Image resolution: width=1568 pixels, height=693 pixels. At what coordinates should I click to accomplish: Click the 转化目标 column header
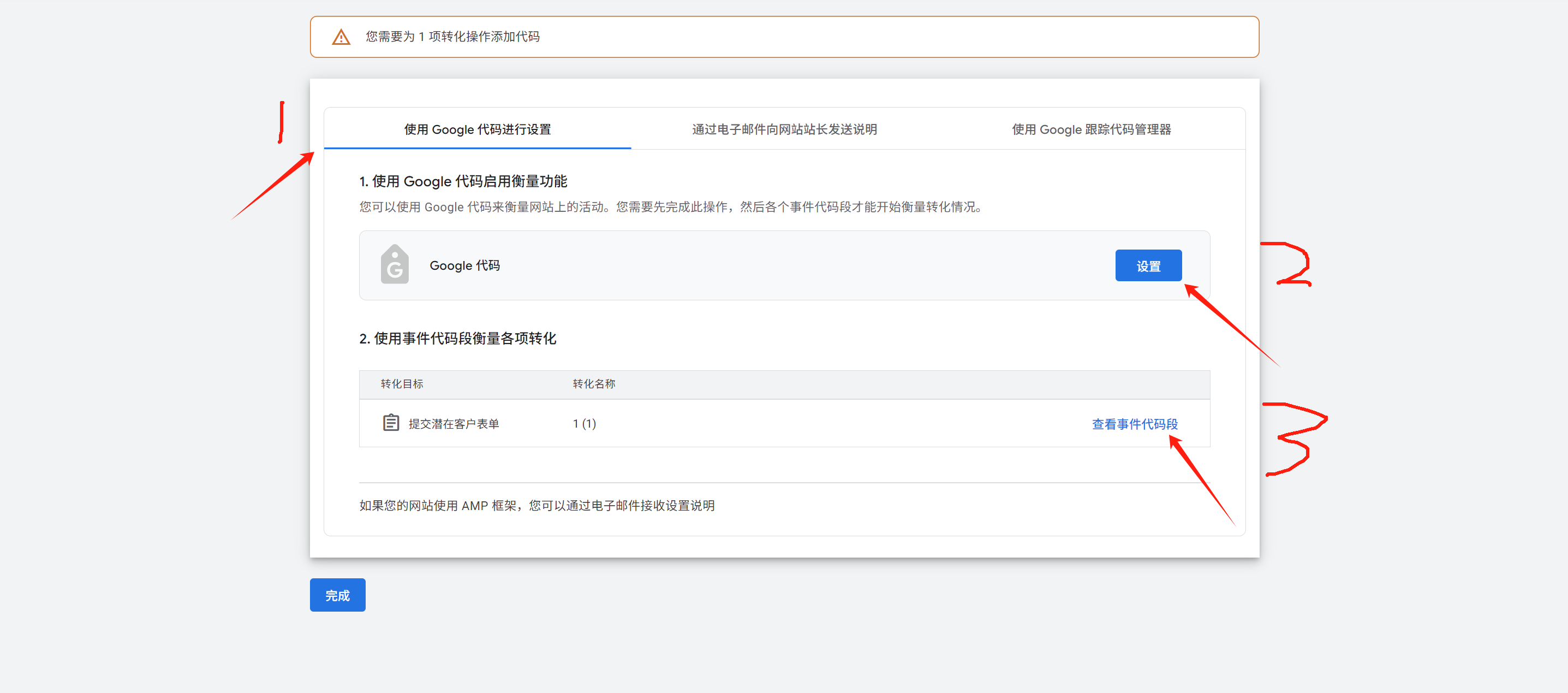tap(402, 384)
